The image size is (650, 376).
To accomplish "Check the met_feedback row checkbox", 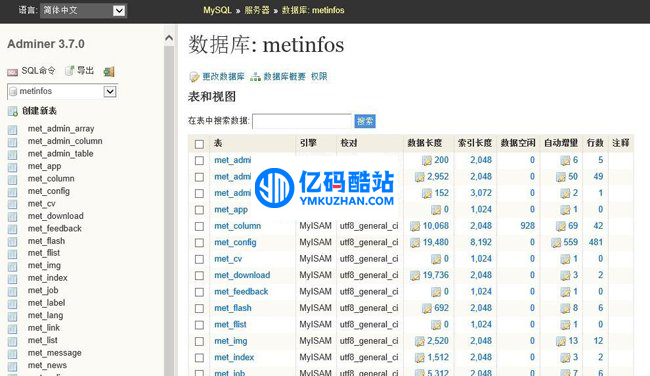I will coord(199,292).
